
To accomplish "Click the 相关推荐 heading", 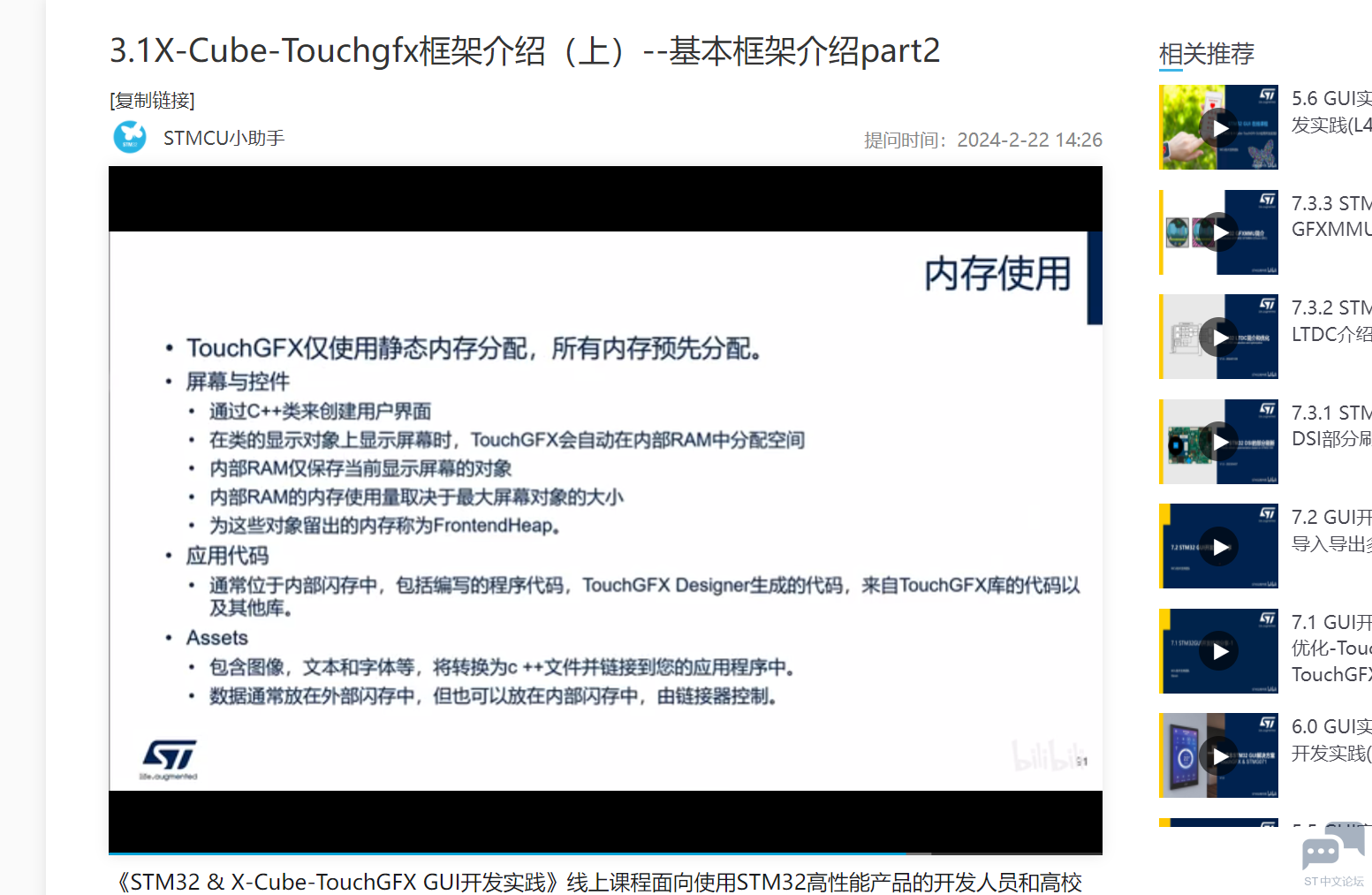I will (x=1206, y=54).
